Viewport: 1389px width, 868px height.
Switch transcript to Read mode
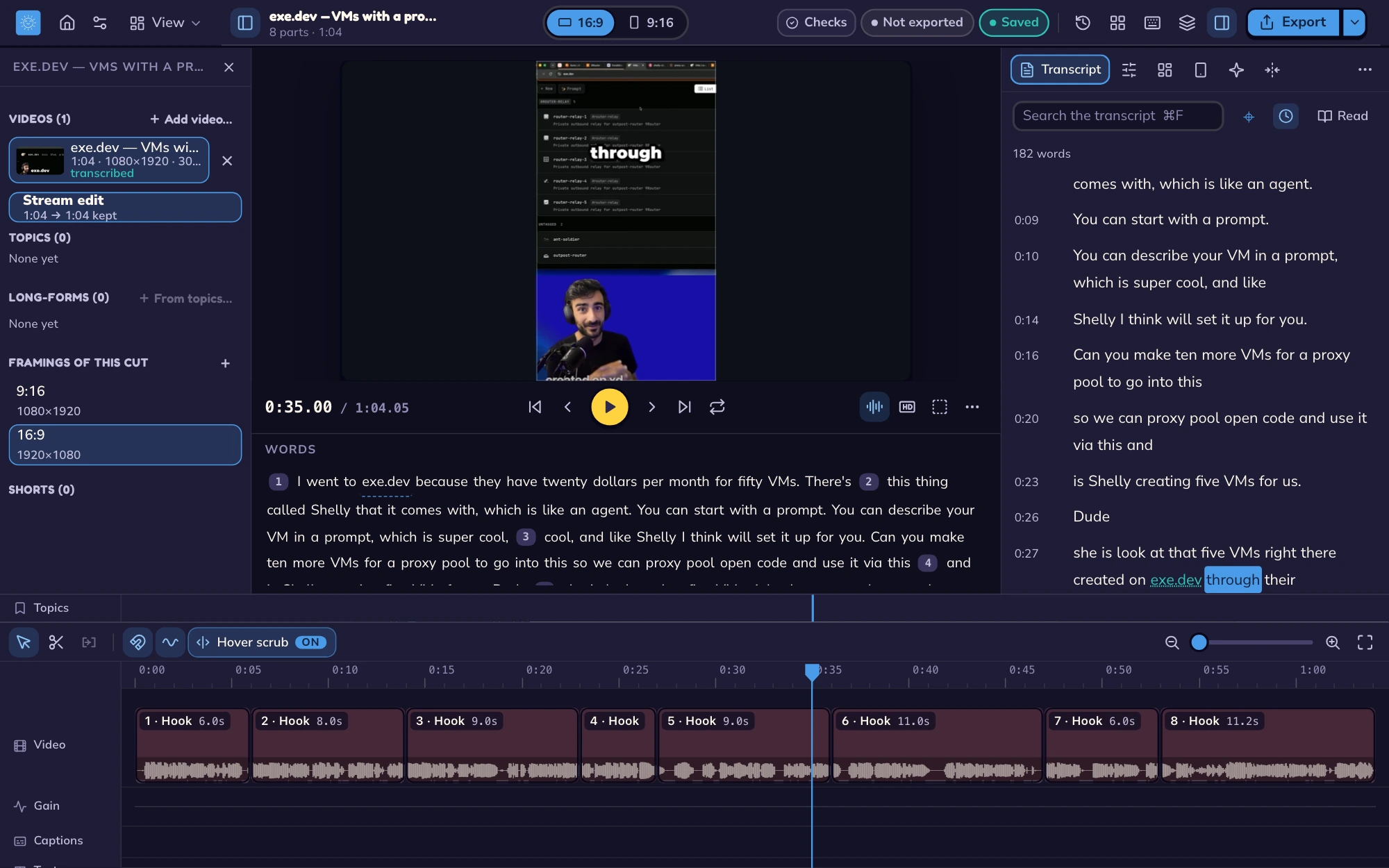pyautogui.click(x=1342, y=116)
